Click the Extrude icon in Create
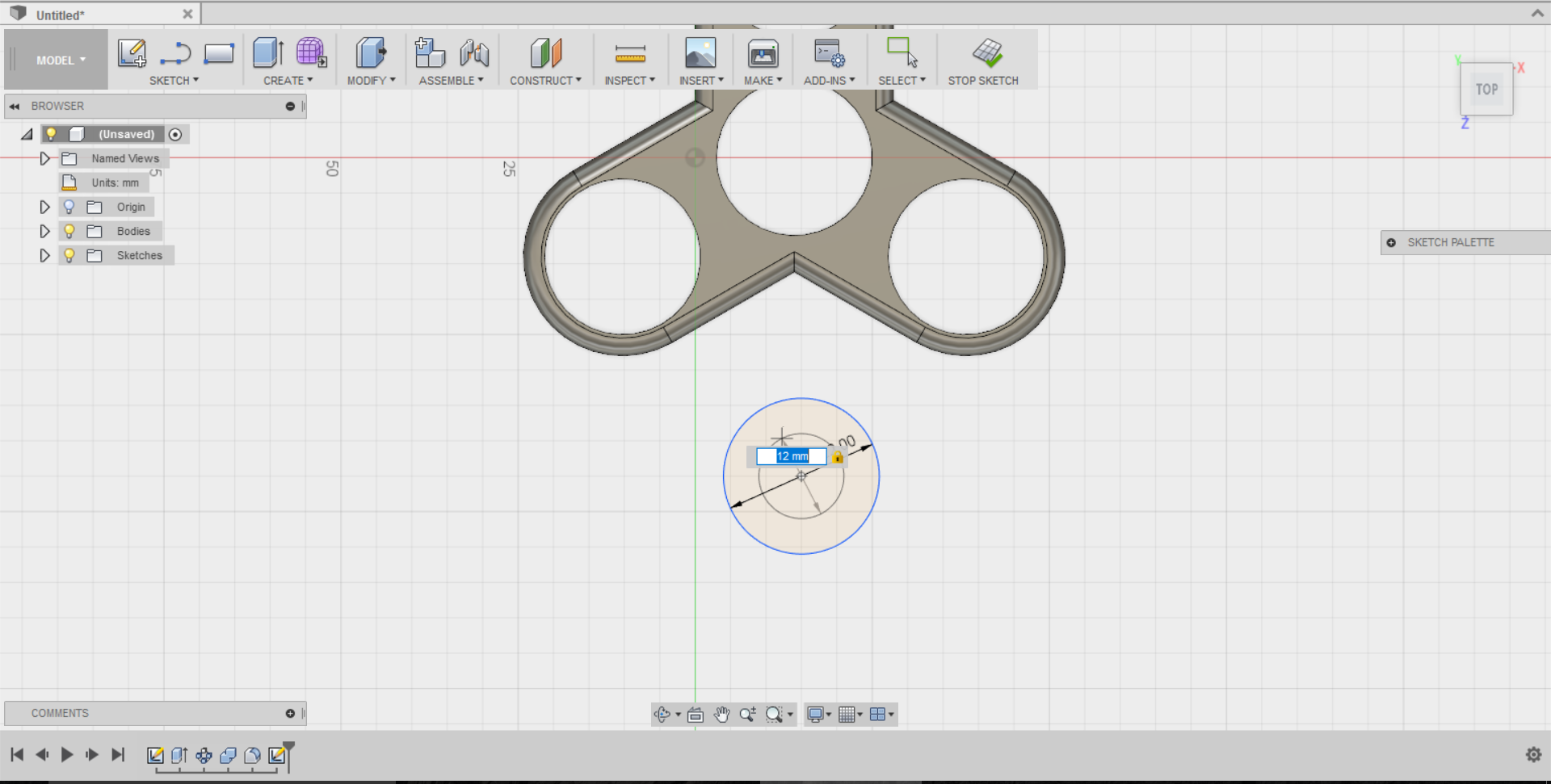Image resolution: width=1551 pixels, height=784 pixels. coord(268,53)
